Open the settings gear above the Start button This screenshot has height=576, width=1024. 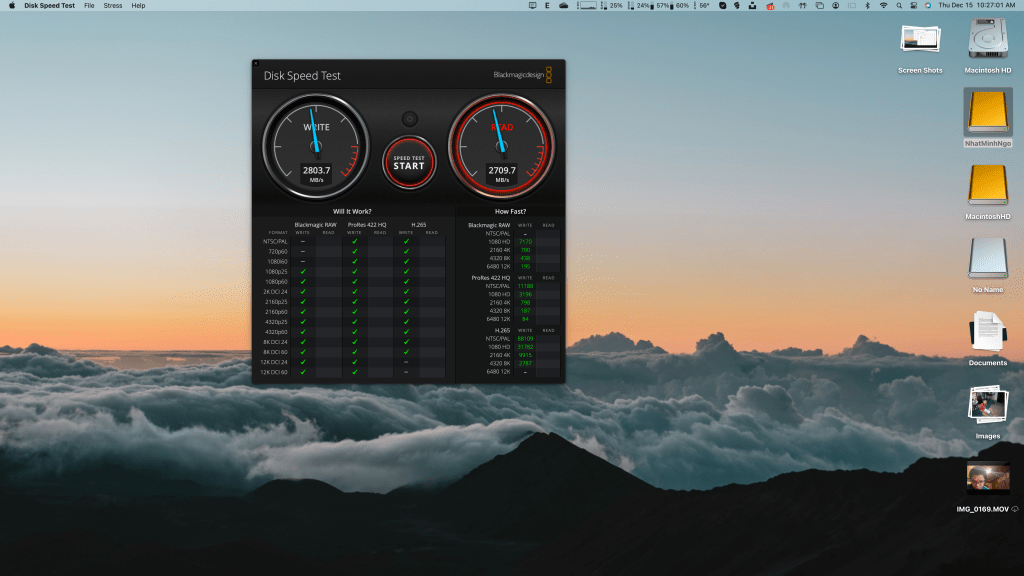click(x=409, y=119)
